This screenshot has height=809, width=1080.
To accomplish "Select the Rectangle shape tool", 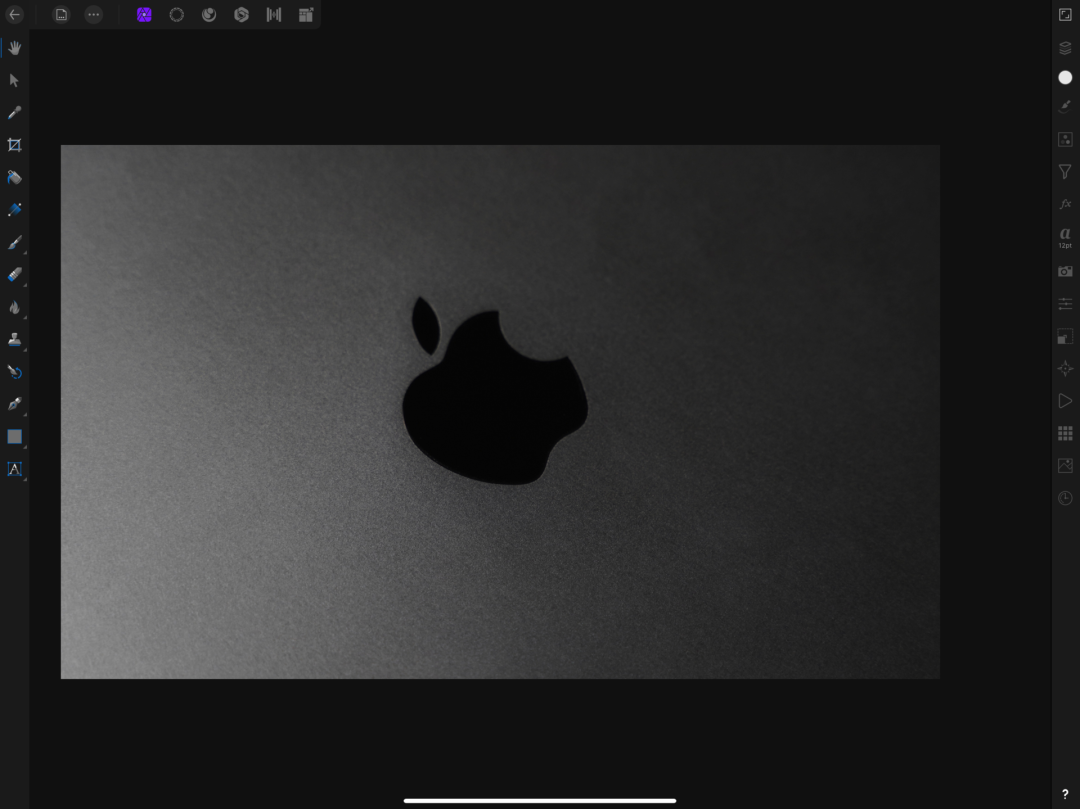I will pos(14,437).
